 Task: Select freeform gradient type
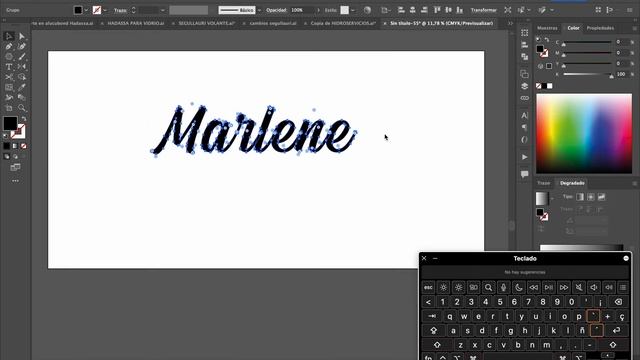click(x=601, y=197)
